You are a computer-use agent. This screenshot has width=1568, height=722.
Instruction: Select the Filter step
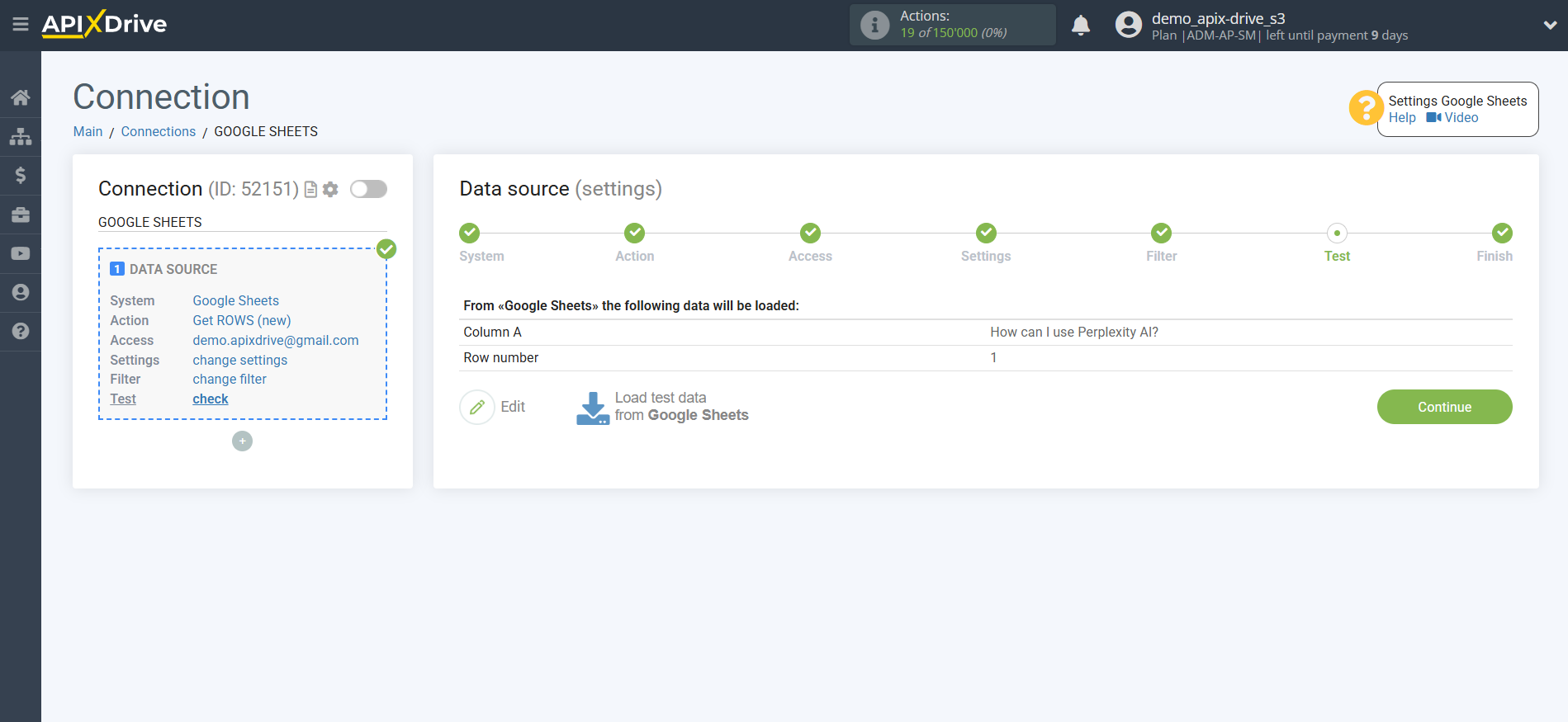[x=1162, y=233]
